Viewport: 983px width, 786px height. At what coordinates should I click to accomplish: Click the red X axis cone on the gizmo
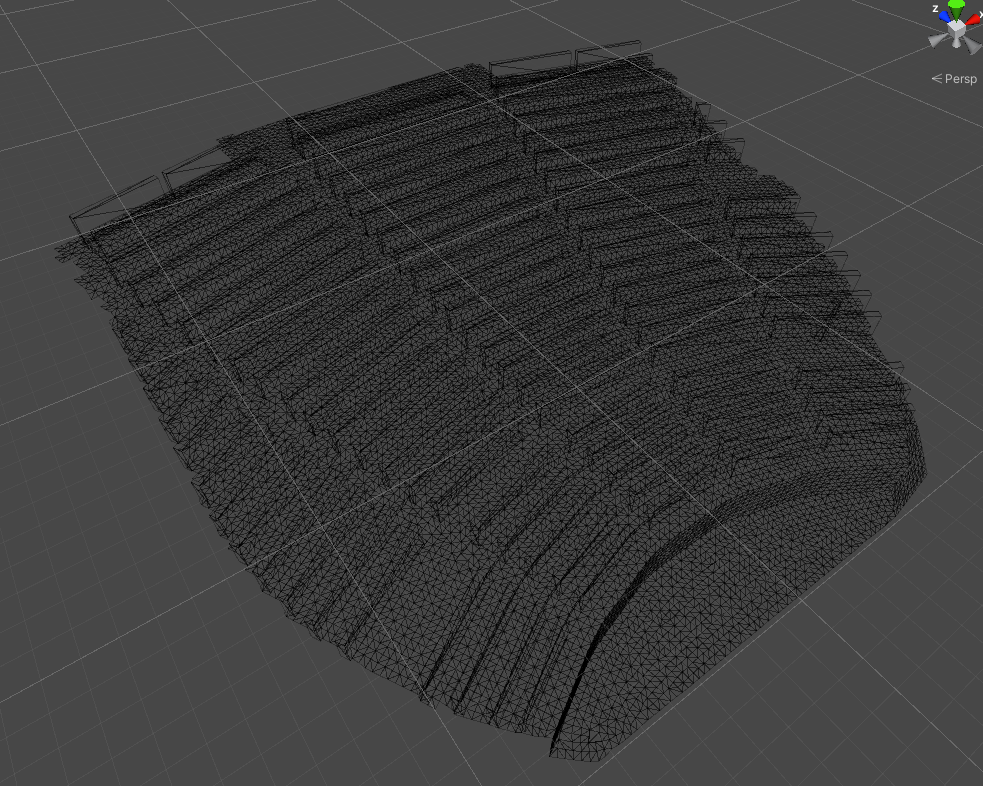[x=973, y=19]
